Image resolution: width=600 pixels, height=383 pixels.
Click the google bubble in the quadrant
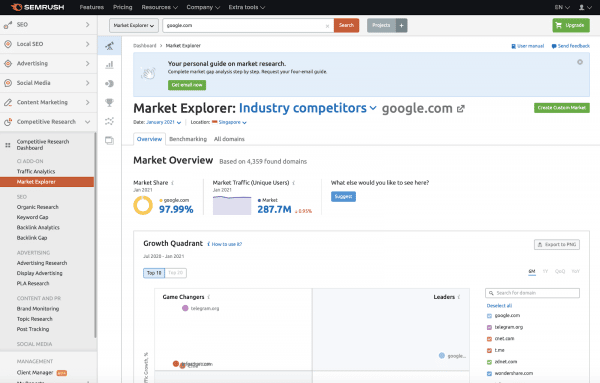(442, 355)
